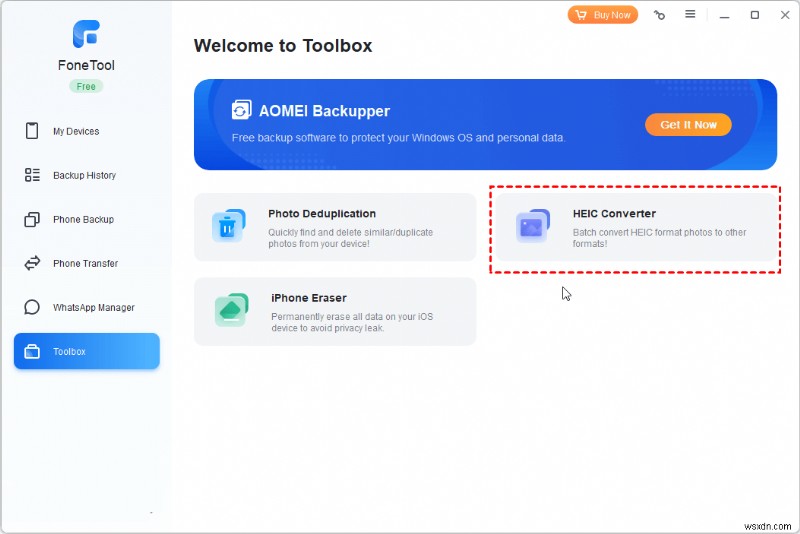Click the HEIC Converter picture icon
The width and height of the screenshot is (800, 534).
(x=533, y=225)
